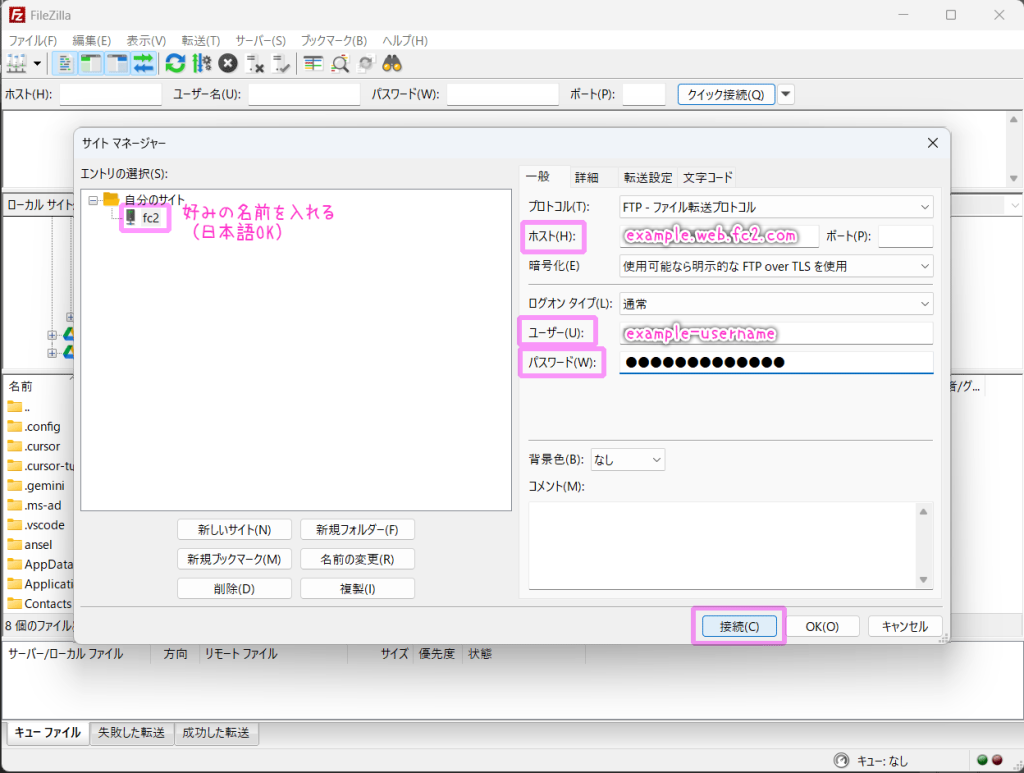Viewport: 1024px width, 773px height.
Task: Click the green refresh file lists icon
Action: 175,64
